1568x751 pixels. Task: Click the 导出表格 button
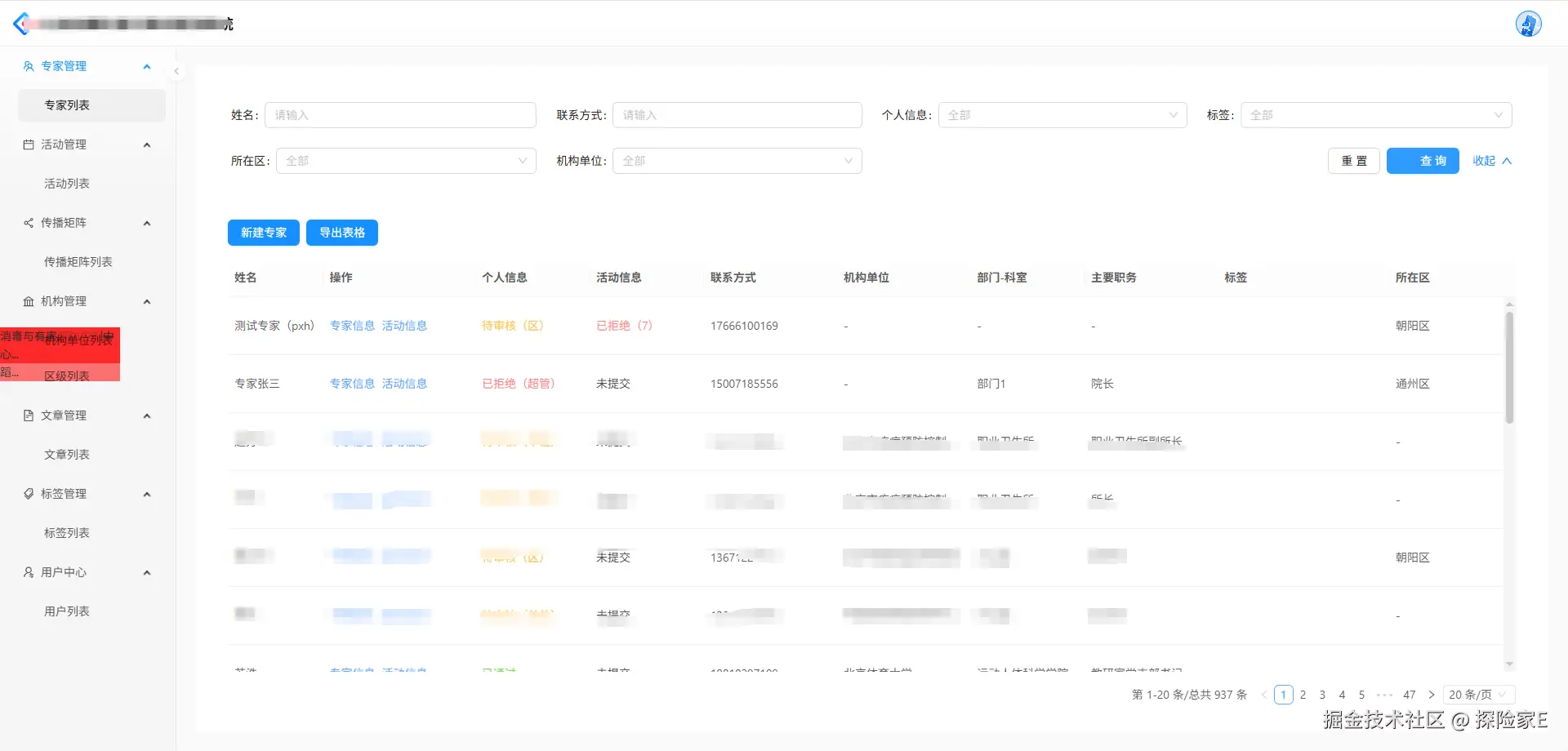342,233
